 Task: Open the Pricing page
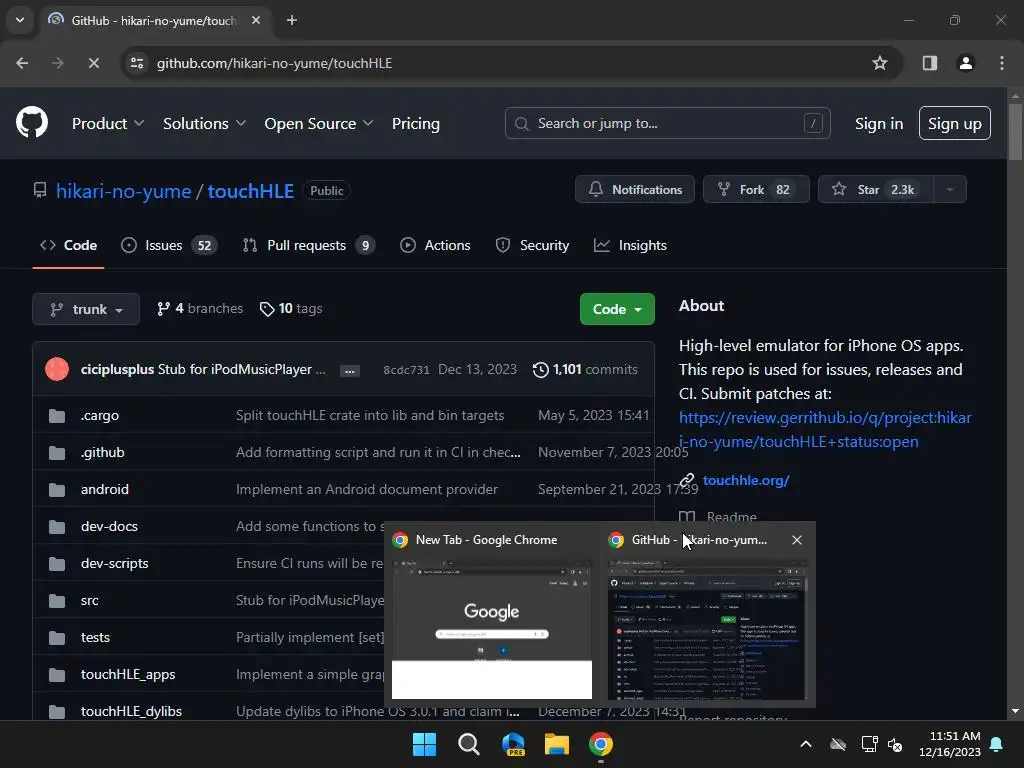[415, 123]
